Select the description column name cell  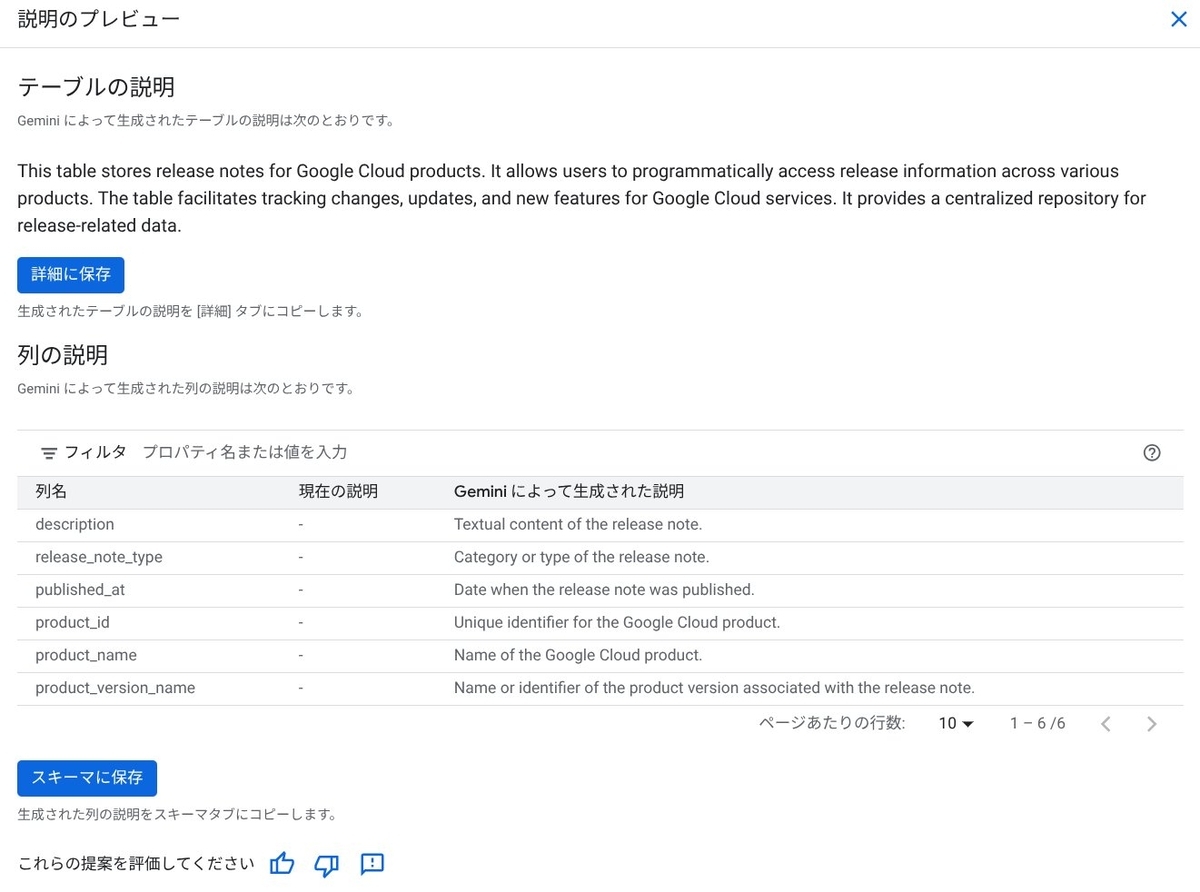click(75, 524)
